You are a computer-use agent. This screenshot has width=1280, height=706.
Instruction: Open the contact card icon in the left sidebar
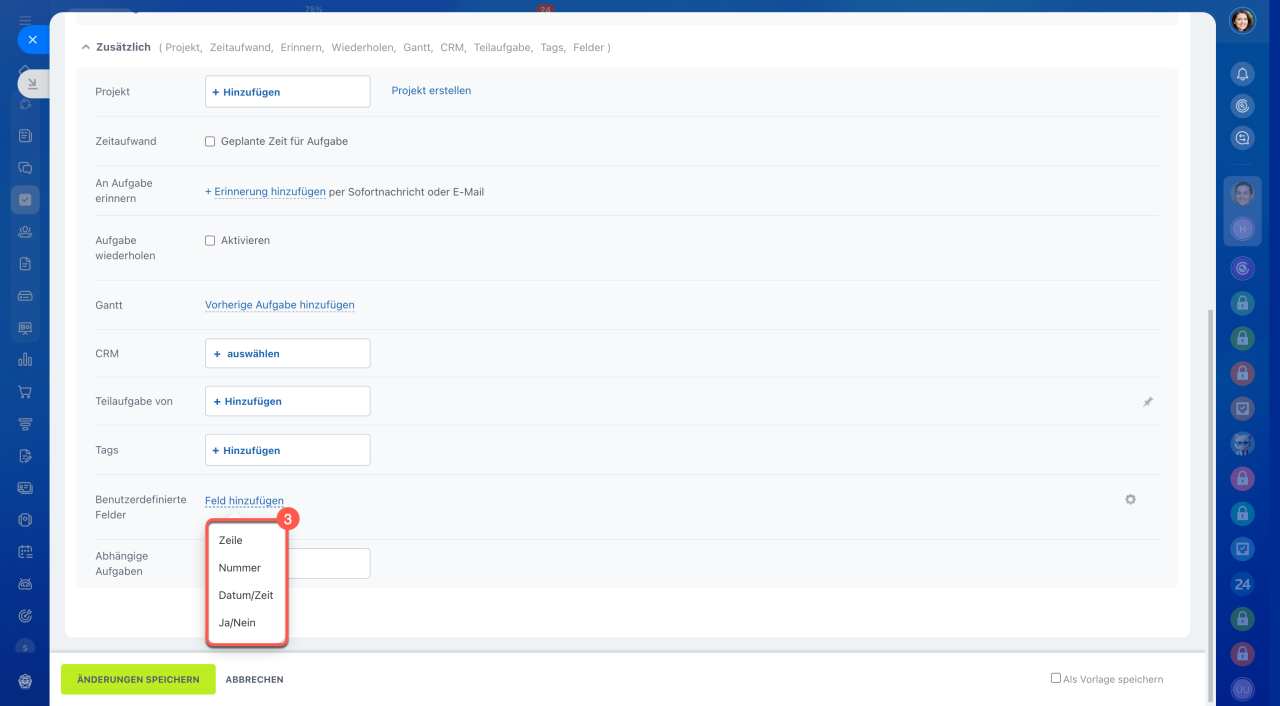point(25,488)
